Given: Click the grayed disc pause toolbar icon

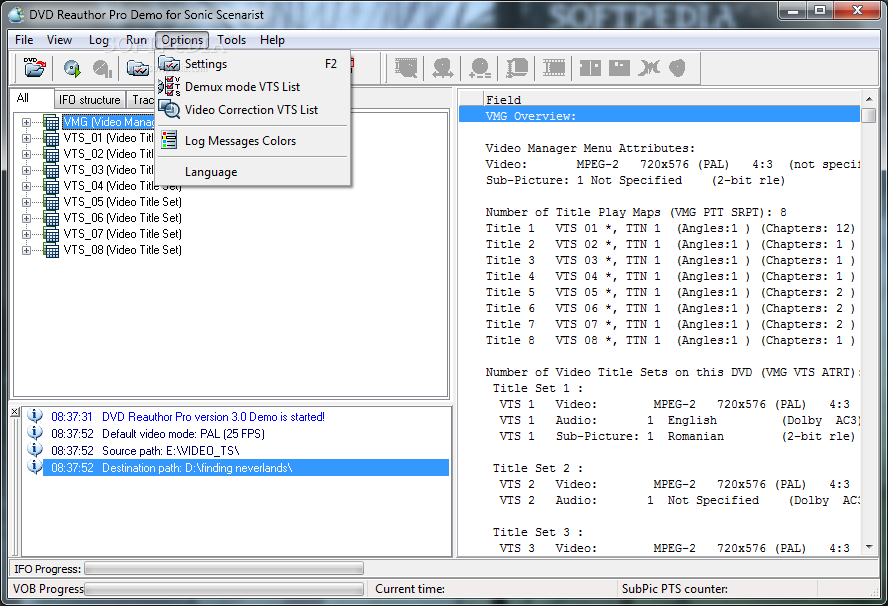Looking at the screenshot, I should (102, 68).
